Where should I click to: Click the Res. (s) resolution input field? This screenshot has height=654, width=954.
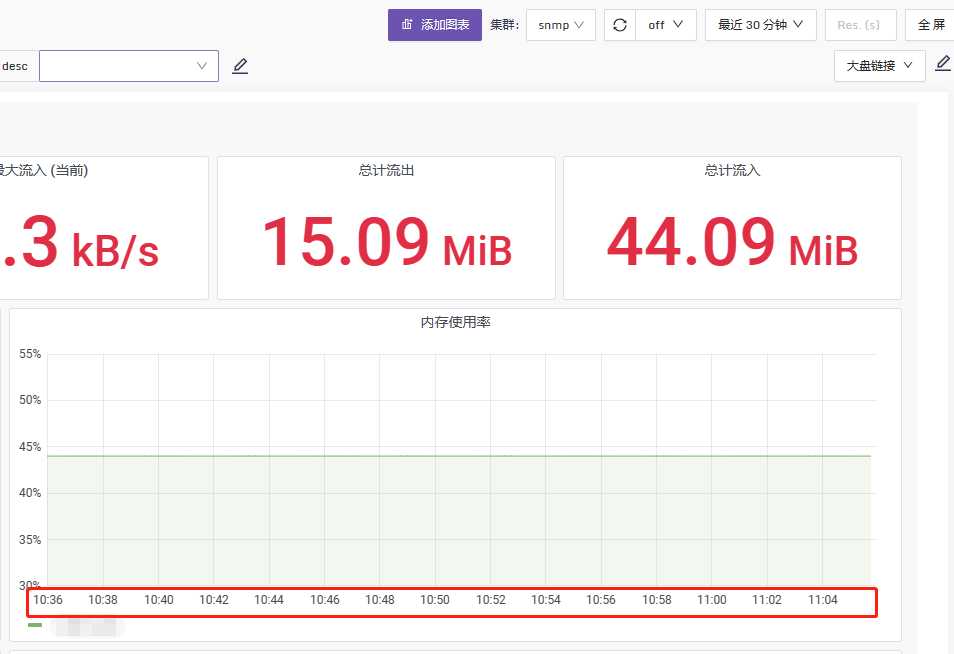point(860,24)
